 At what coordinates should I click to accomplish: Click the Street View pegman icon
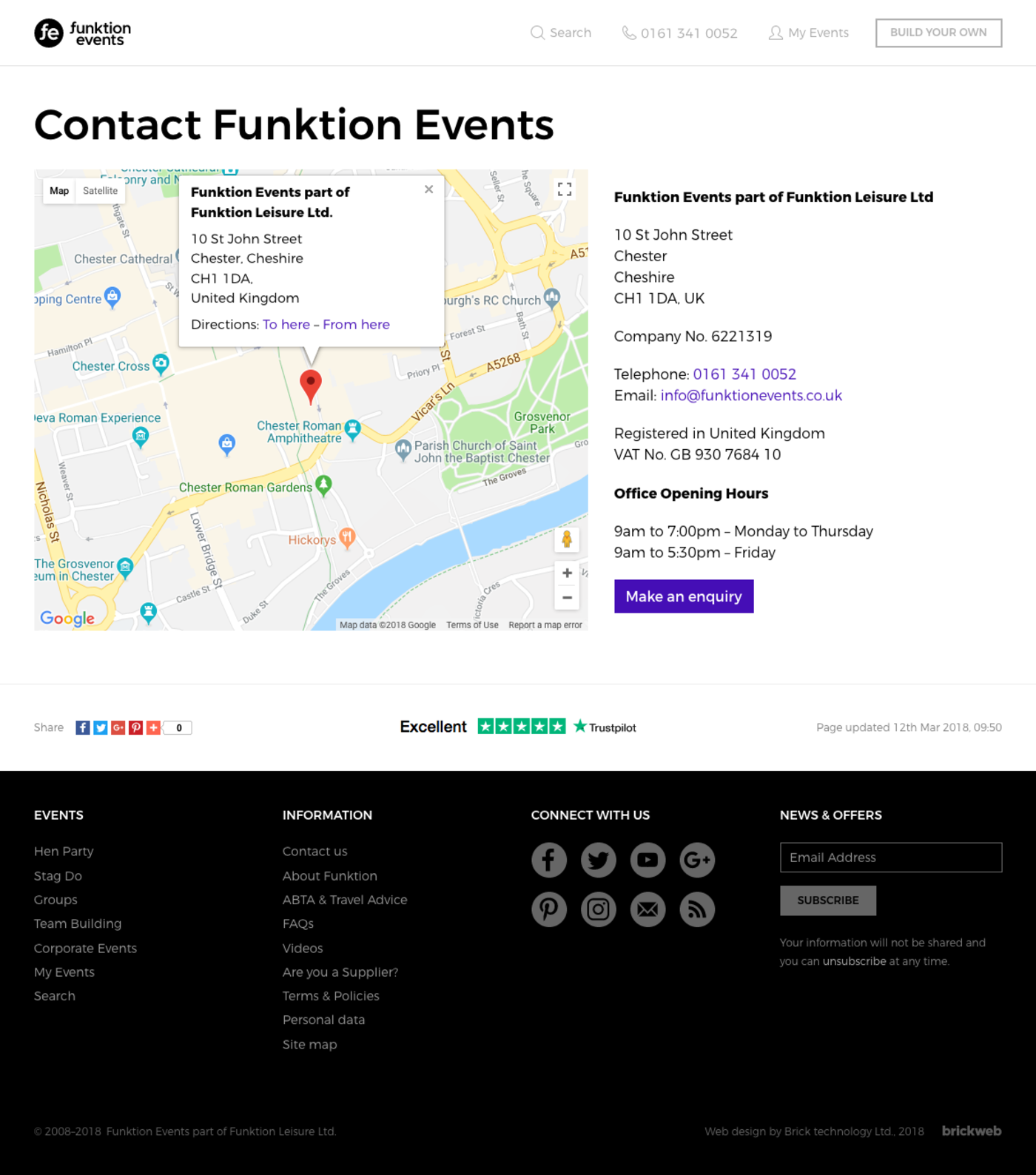click(x=567, y=539)
